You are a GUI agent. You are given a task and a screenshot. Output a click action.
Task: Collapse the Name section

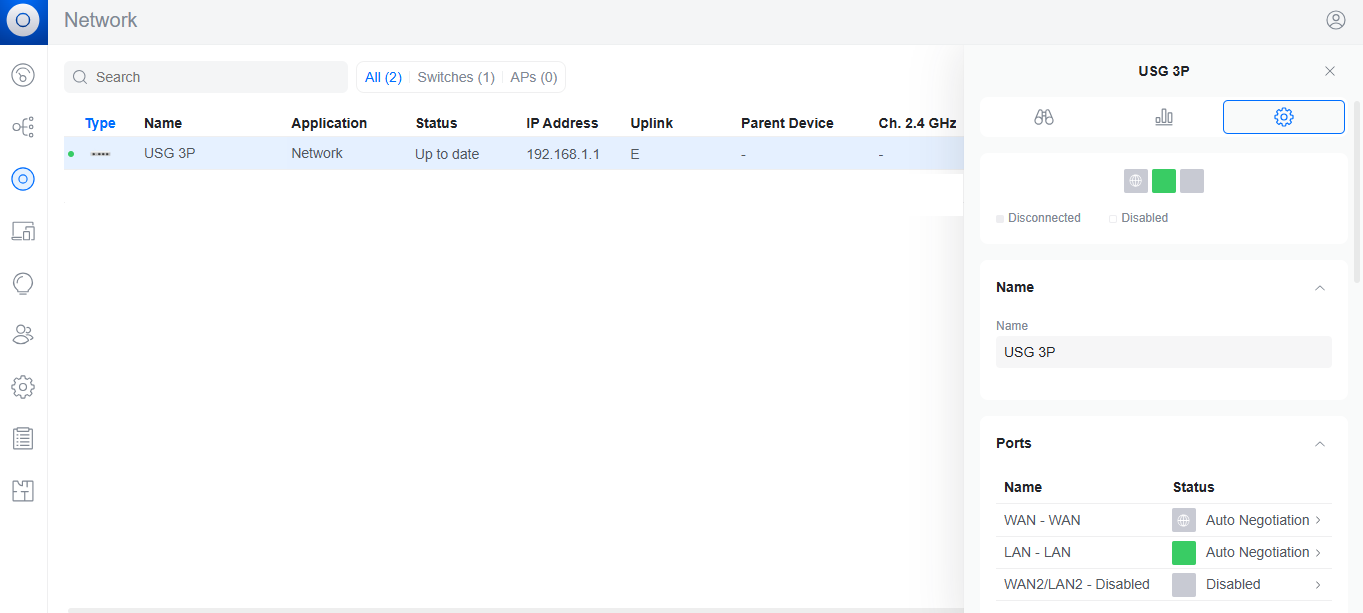click(1319, 288)
